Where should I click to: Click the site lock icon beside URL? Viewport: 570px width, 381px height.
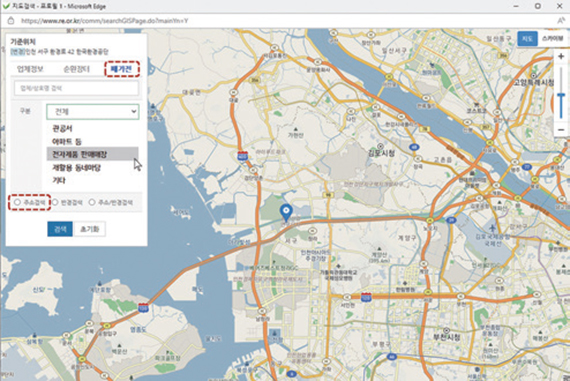(x=11, y=21)
